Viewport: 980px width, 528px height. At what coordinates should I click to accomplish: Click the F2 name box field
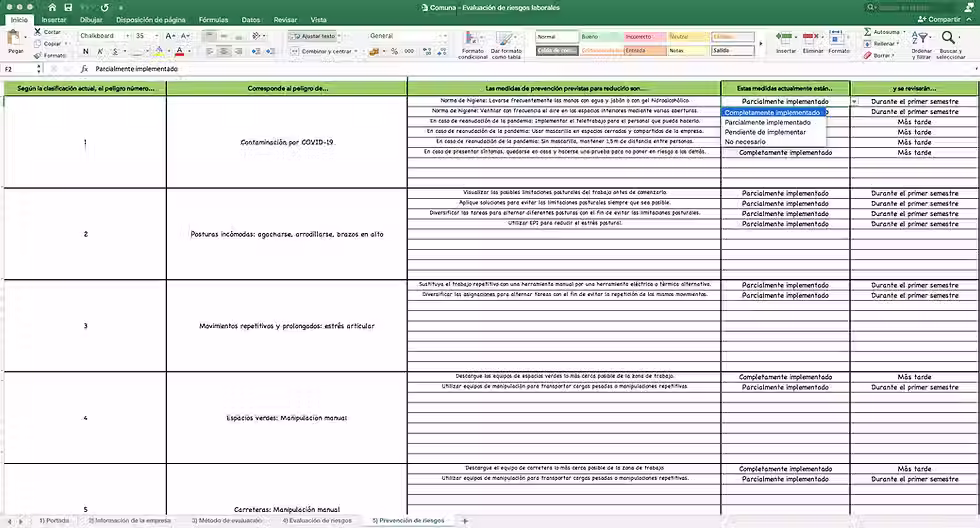[19, 69]
